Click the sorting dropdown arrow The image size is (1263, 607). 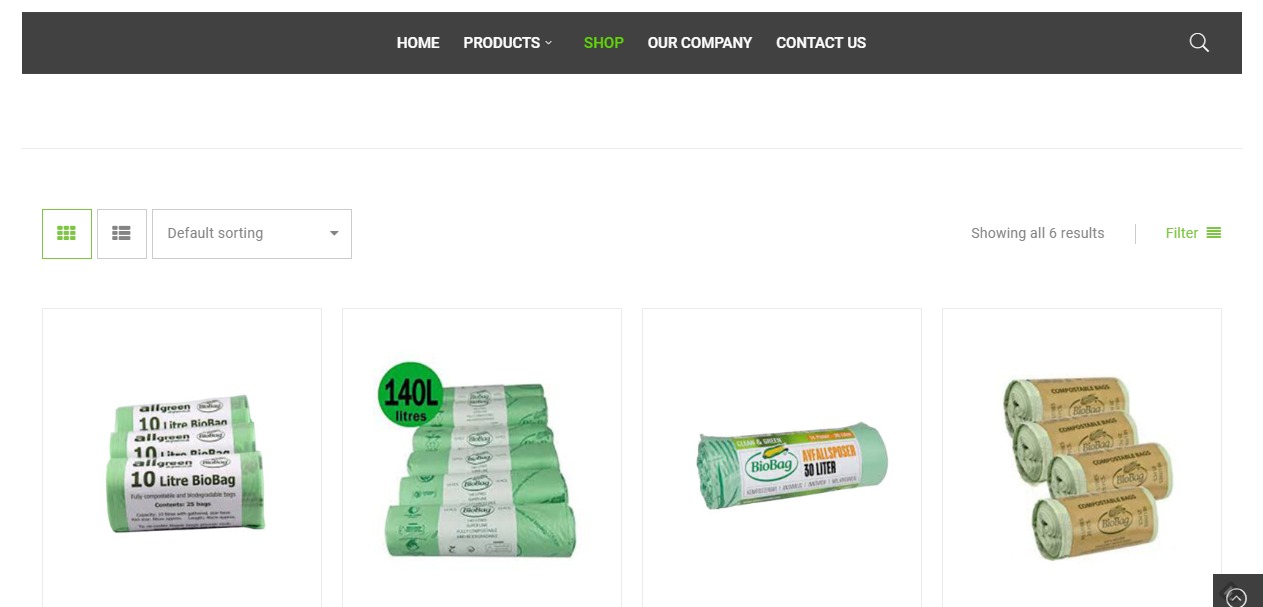click(334, 234)
